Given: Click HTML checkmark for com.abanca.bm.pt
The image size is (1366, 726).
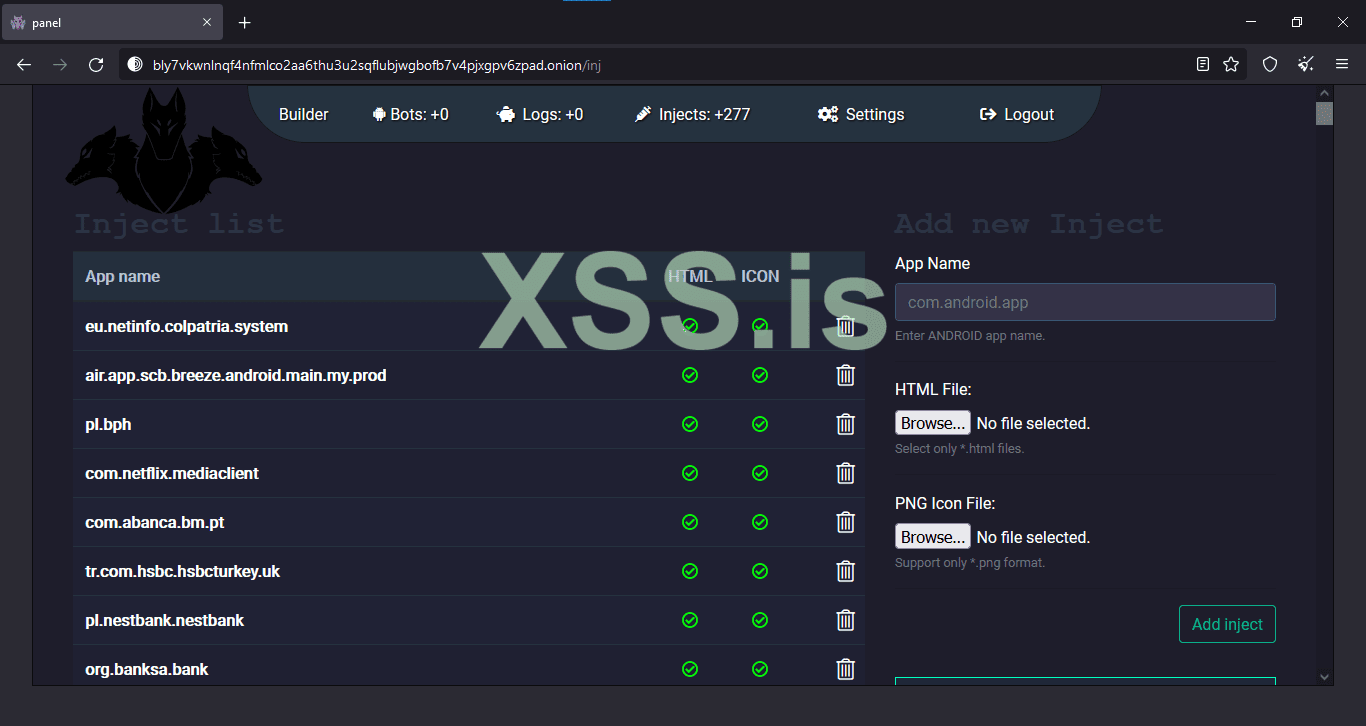Looking at the screenshot, I should tap(690, 522).
